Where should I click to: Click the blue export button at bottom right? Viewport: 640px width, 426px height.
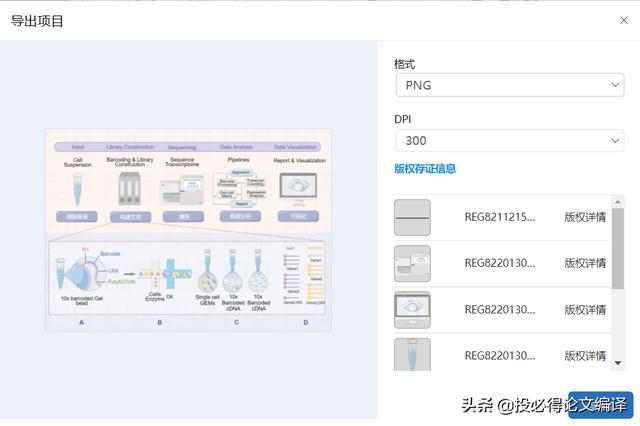[x=600, y=405]
